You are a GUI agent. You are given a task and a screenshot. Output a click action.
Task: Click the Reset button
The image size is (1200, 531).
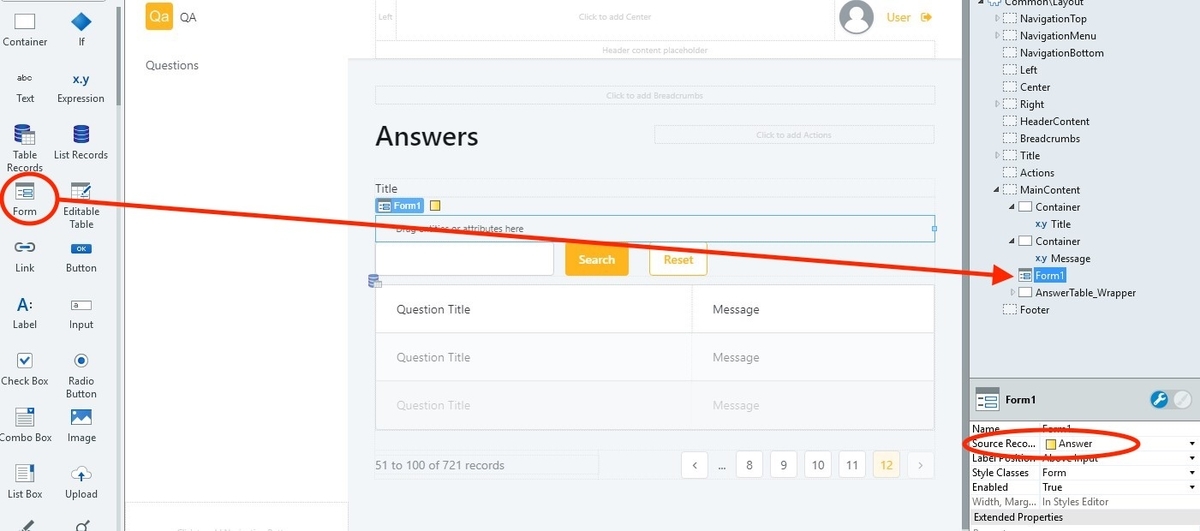point(678,259)
